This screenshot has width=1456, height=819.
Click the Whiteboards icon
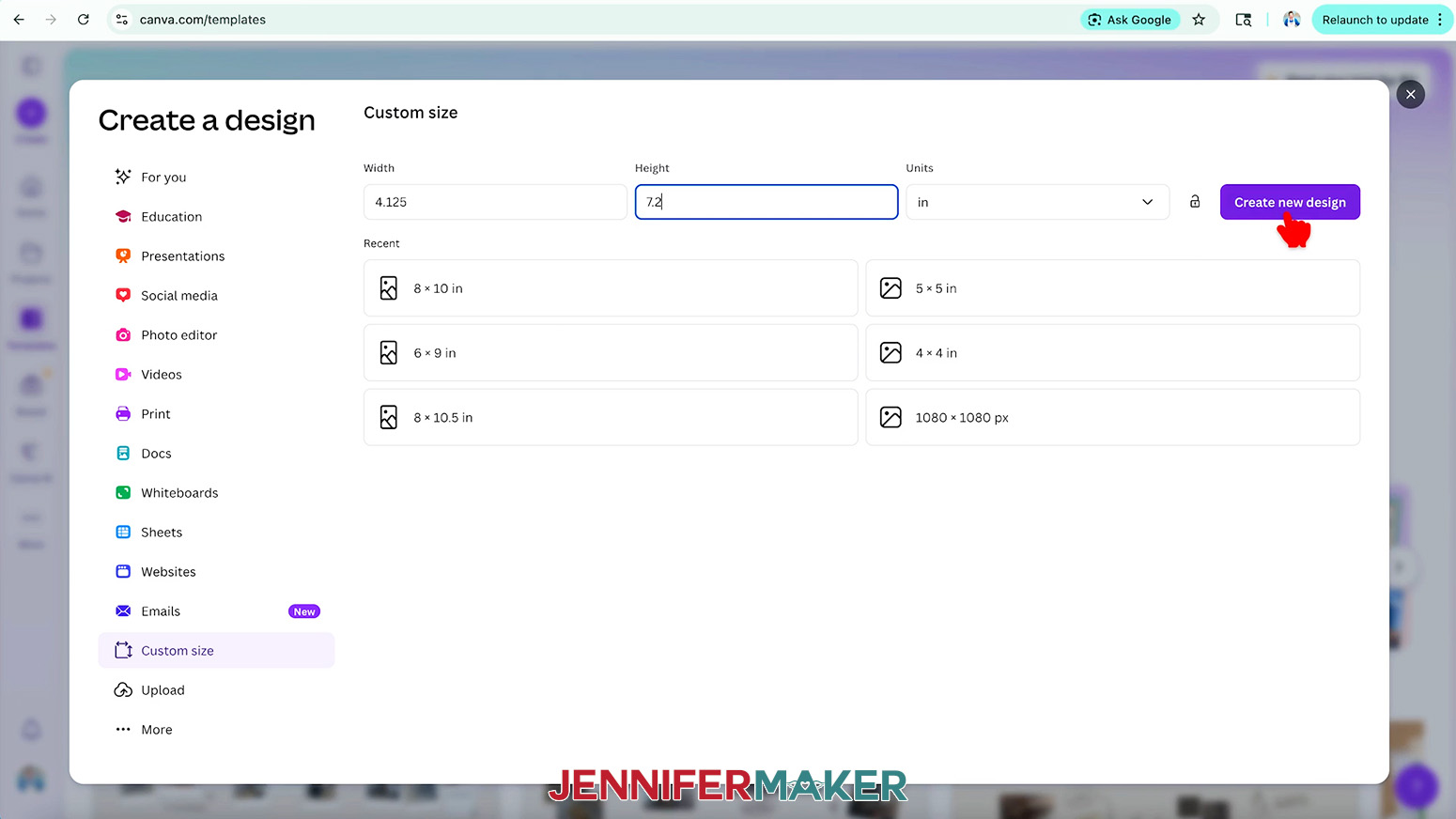coord(123,492)
